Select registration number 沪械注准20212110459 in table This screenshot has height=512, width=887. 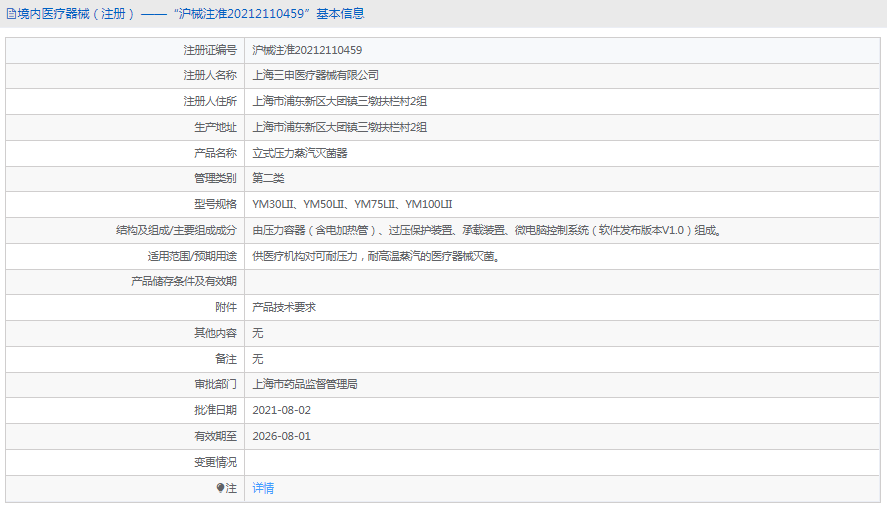tap(307, 50)
